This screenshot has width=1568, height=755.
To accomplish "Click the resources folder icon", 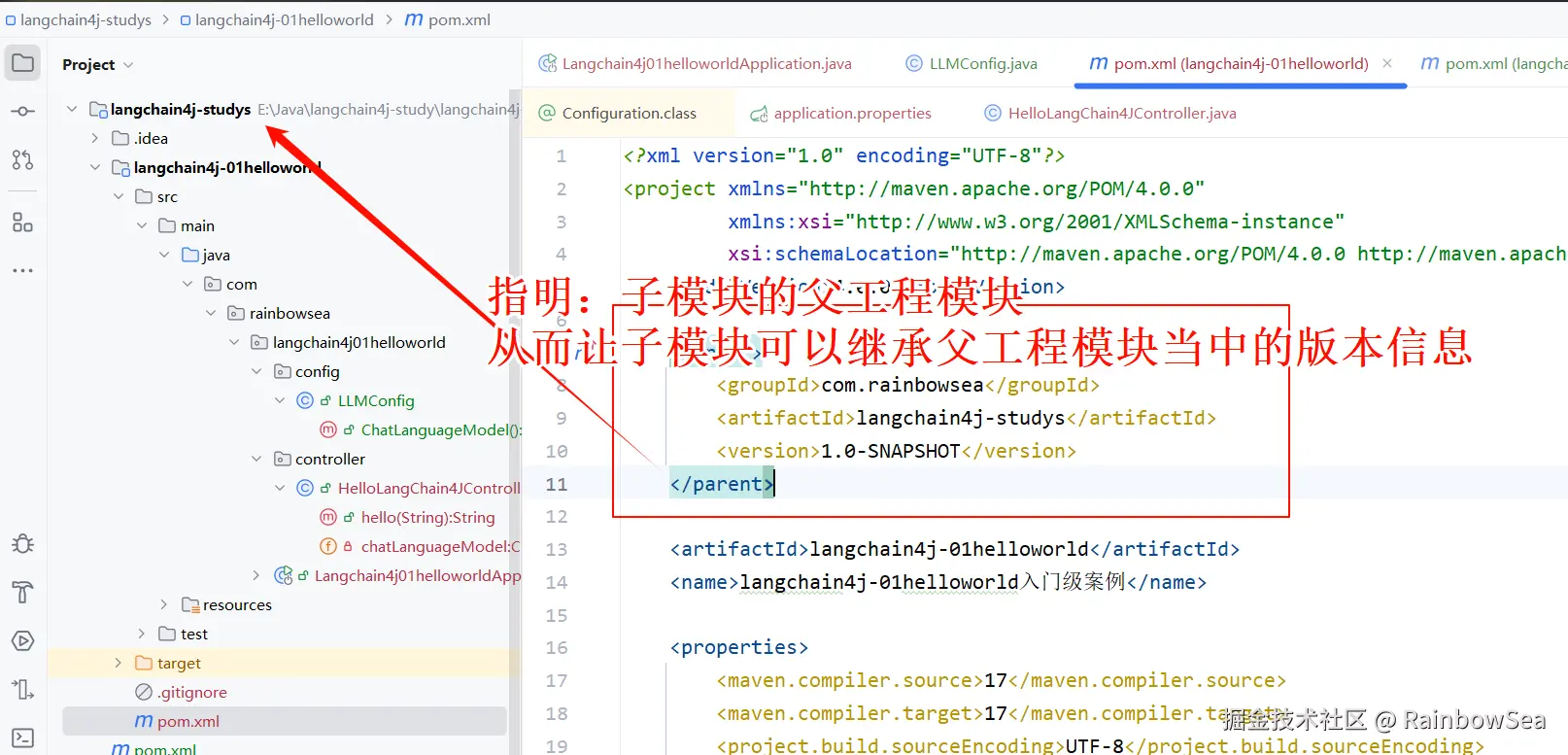I will (x=190, y=604).
